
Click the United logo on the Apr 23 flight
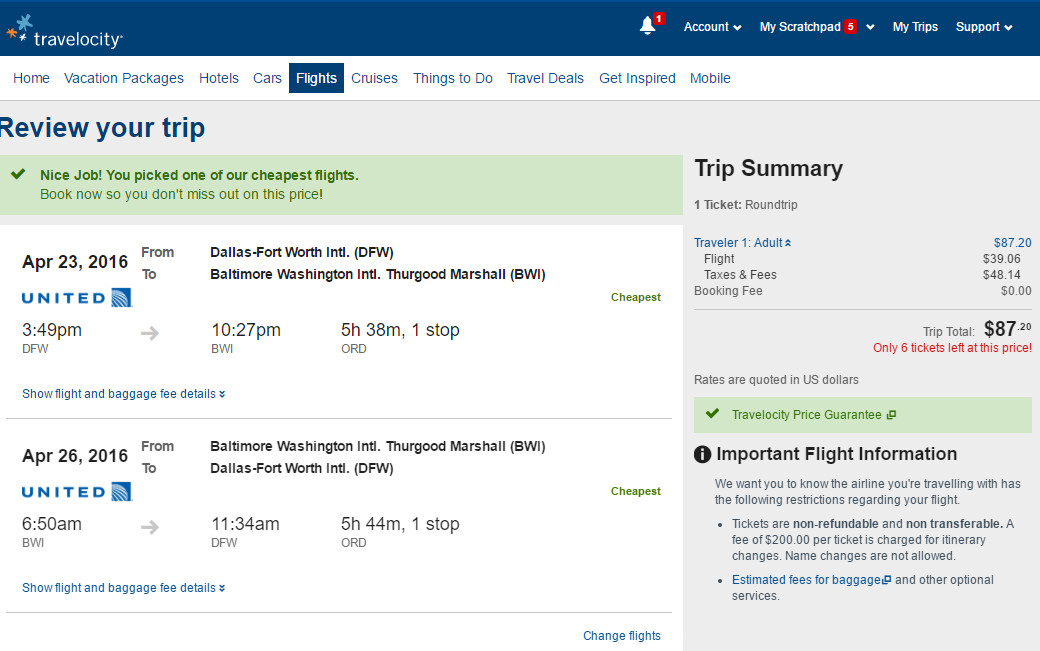point(77,298)
